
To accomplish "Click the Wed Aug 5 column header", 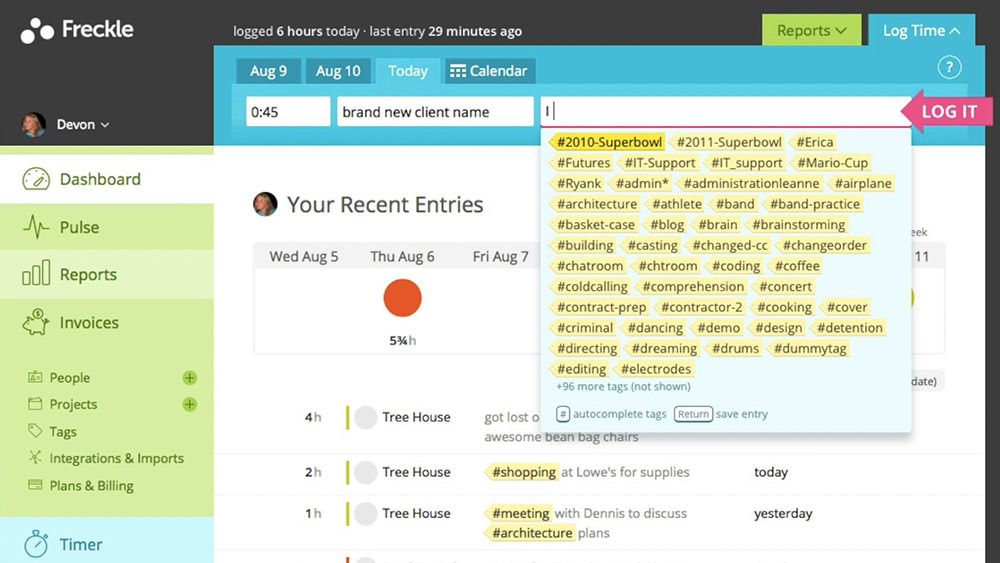I will [304, 257].
